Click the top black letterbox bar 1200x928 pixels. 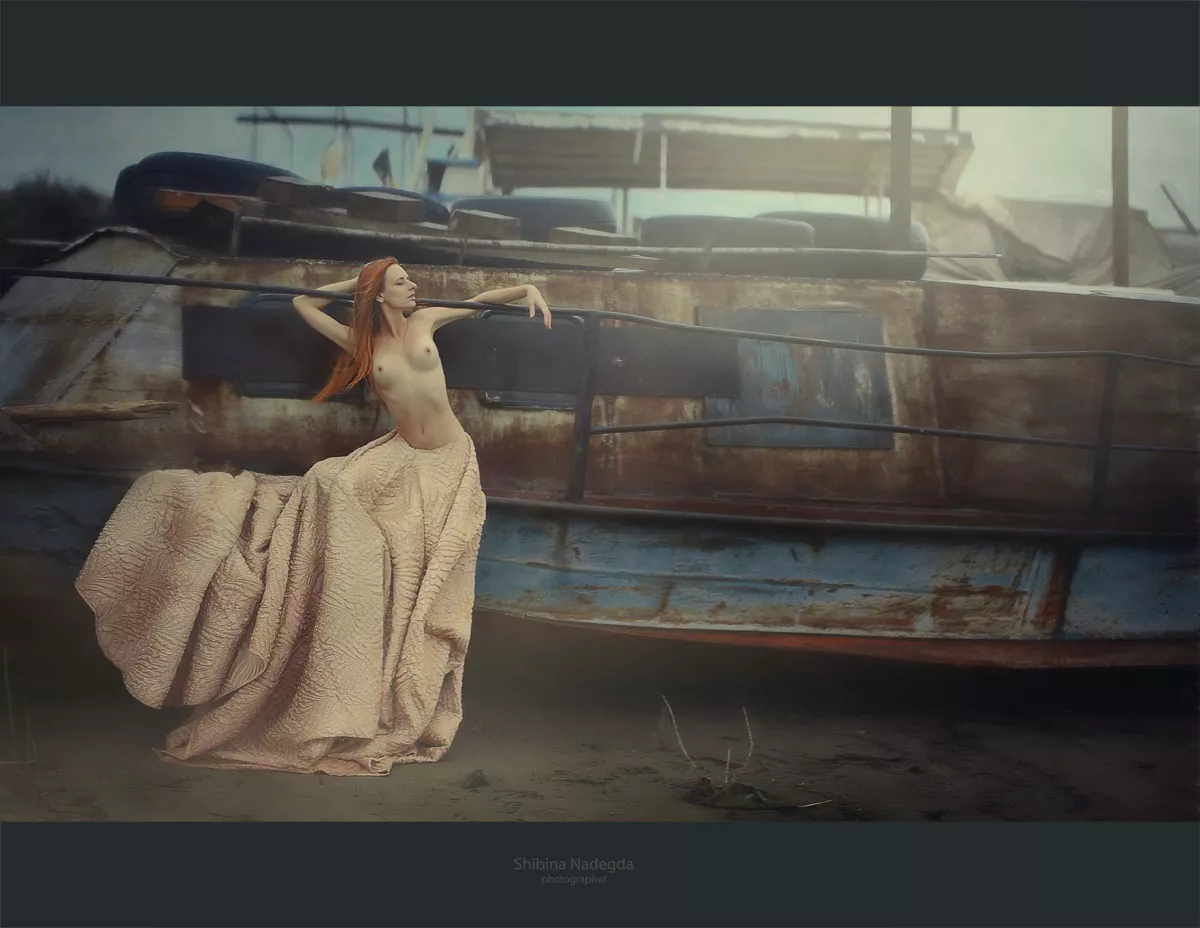point(600,52)
